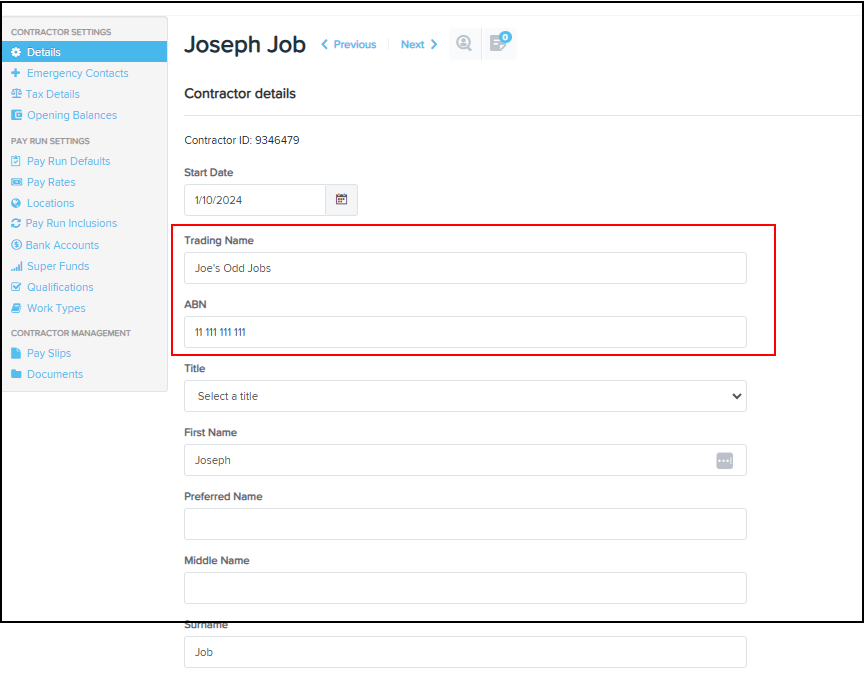Click the employee search icon in header
Image resolution: width=864 pixels, height=677 pixels.
click(463, 44)
